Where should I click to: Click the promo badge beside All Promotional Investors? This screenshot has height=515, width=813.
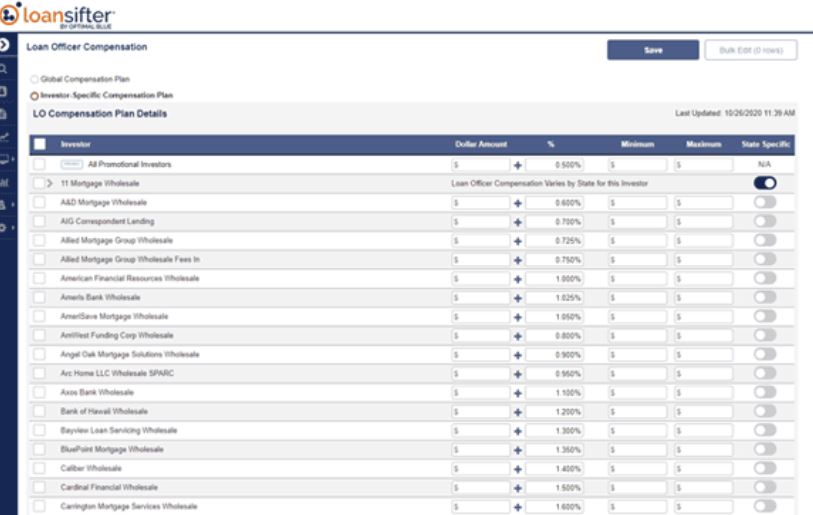[72, 164]
